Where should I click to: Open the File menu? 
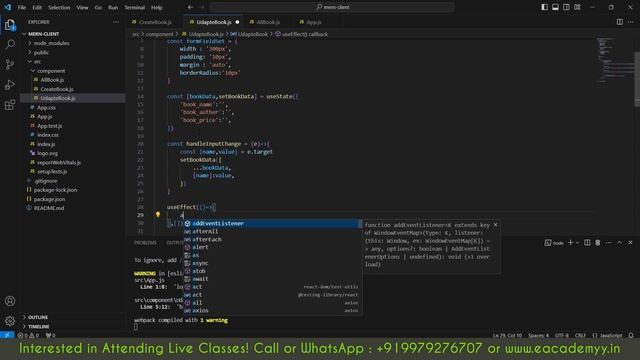pyautogui.click(x=22, y=7)
